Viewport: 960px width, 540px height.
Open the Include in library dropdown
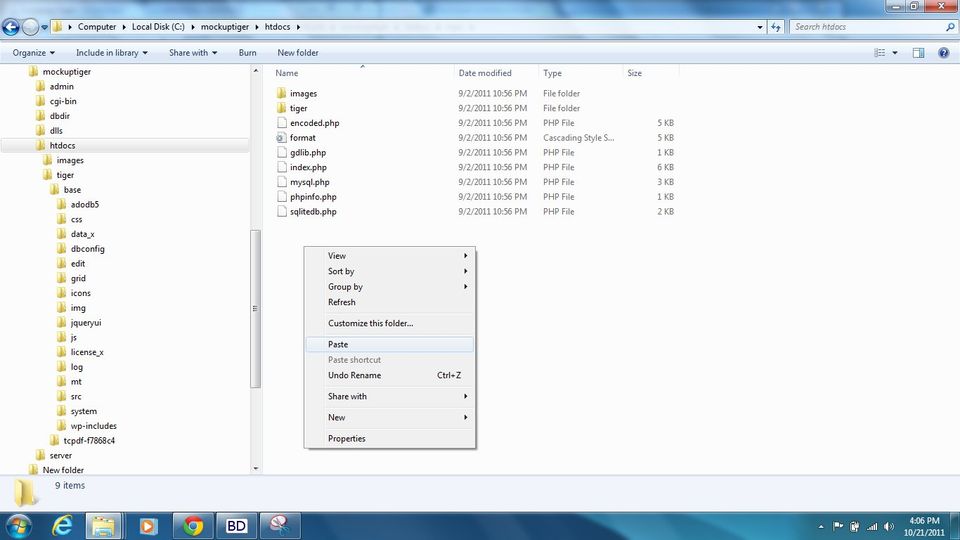111,53
